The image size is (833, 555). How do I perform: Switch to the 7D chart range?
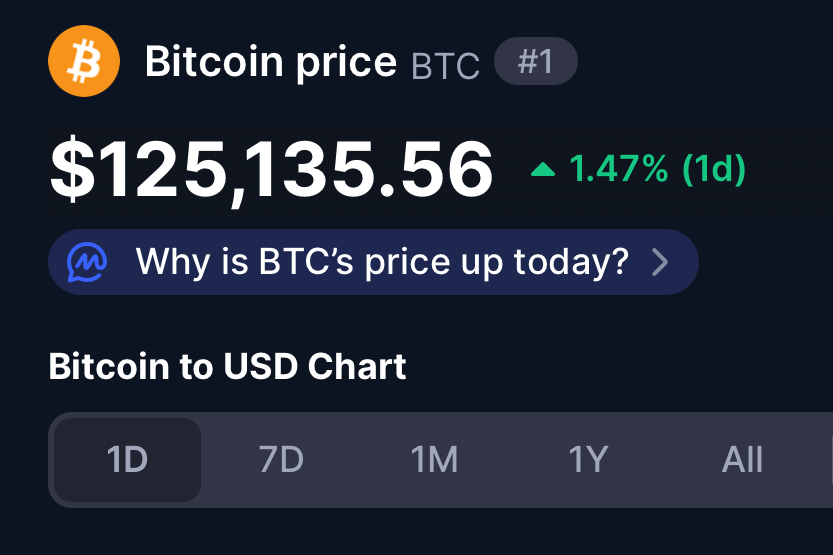[x=281, y=460]
